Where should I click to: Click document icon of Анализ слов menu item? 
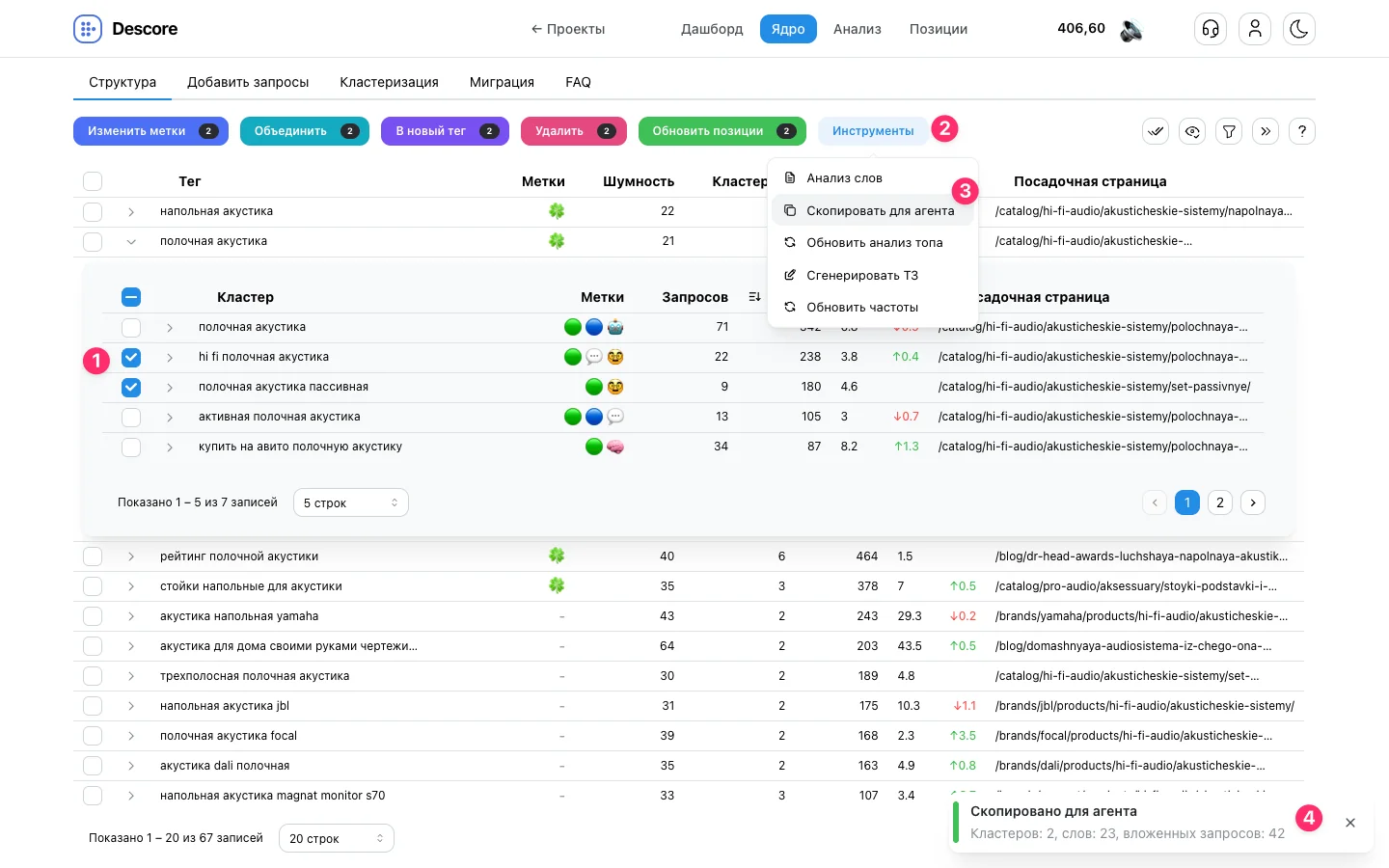tap(790, 177)
